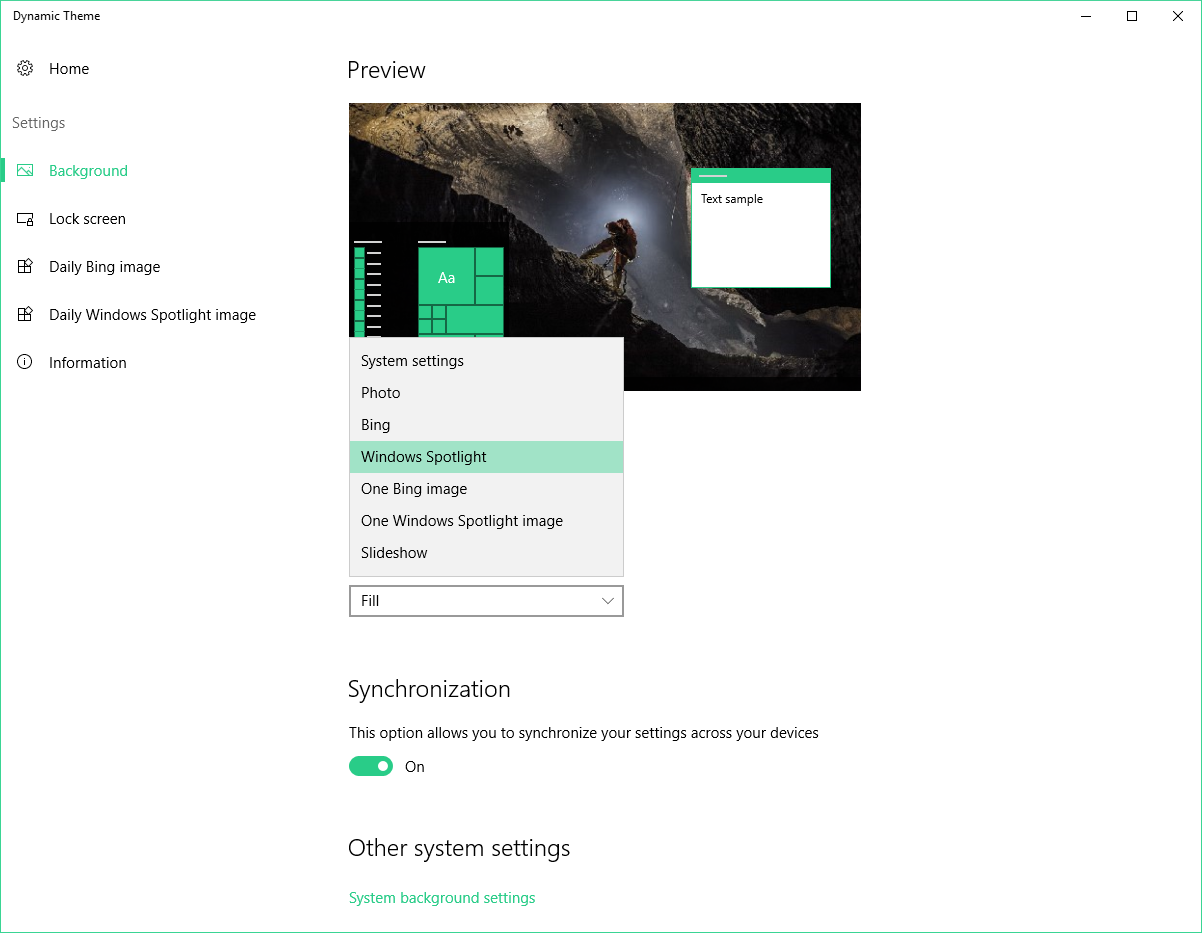Choose One Bing image option

click(x=414, y=489)
